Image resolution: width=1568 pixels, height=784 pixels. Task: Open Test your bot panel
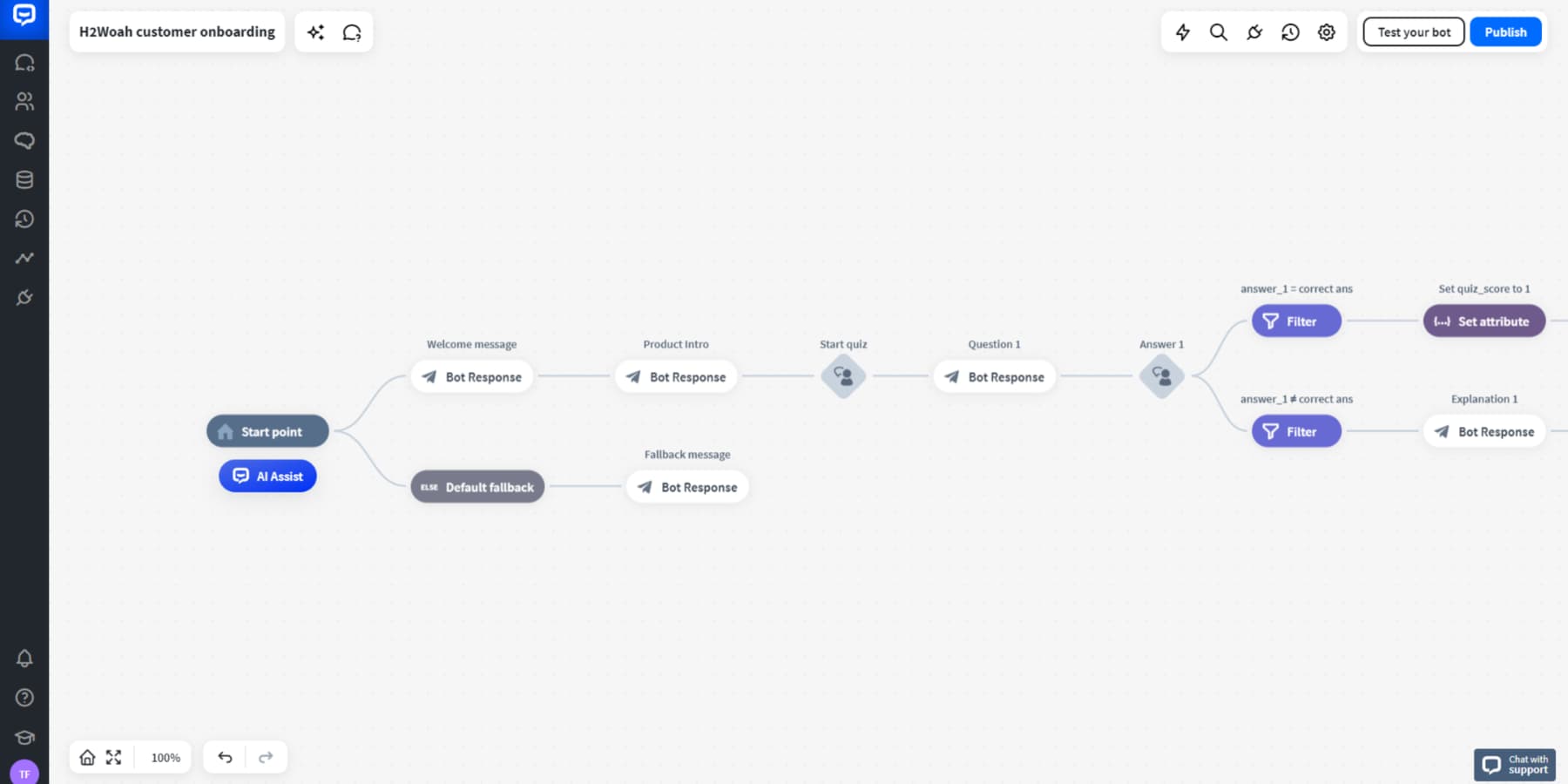point(1412,31)
